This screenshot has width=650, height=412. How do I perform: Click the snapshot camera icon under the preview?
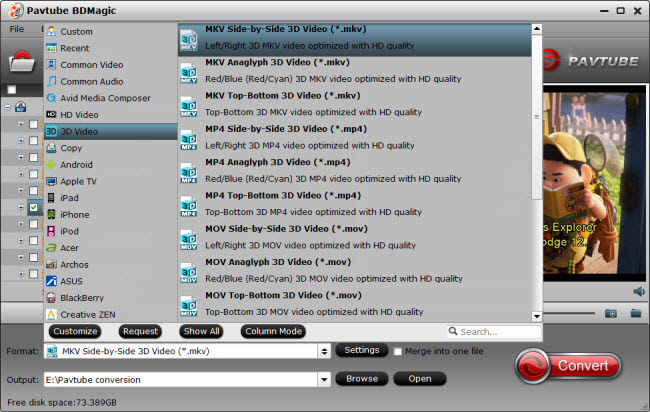(x=611, y=313)
